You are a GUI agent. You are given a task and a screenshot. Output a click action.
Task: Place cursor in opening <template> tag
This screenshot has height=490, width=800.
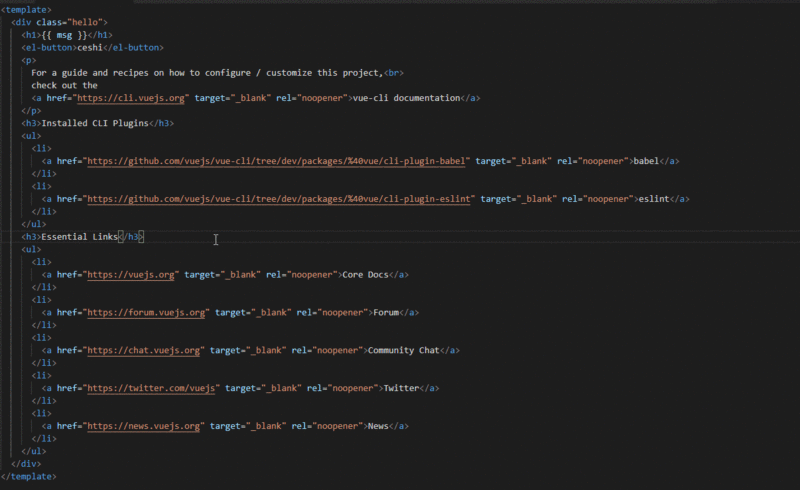click(x=26, y=10)
